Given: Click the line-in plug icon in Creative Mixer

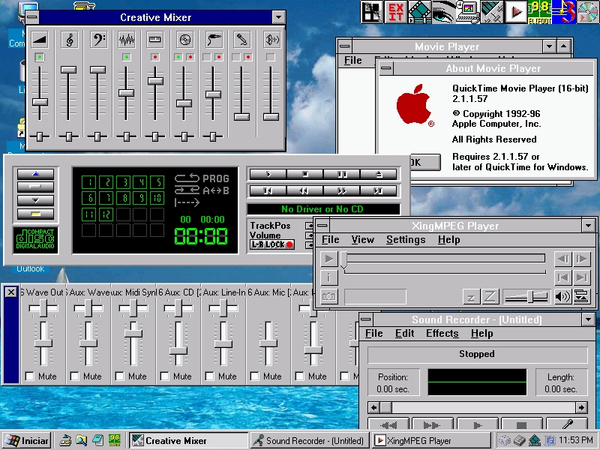Looking at the screenshot, I should (x=214, y=39).
